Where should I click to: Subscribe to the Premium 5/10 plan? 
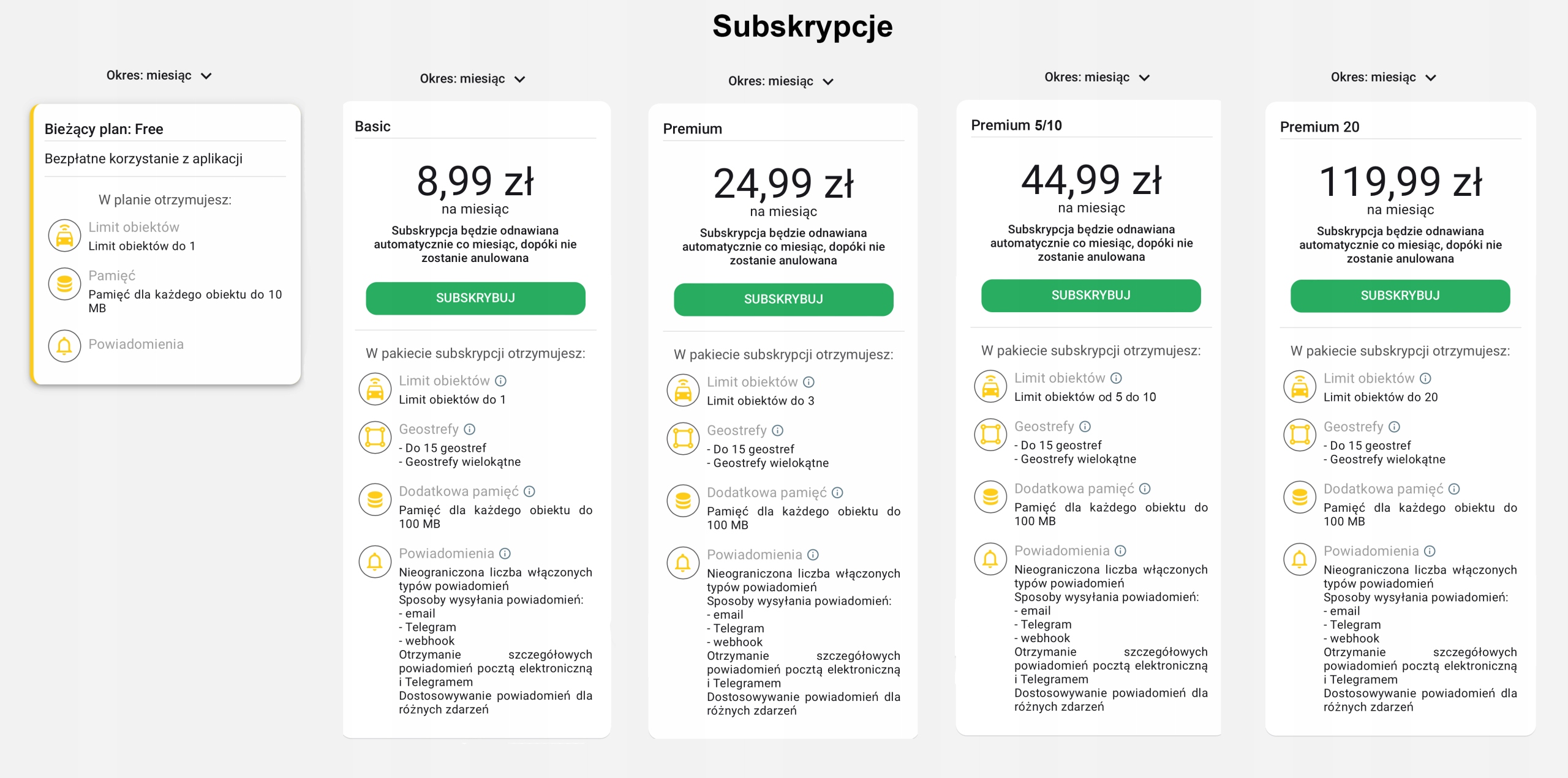[1091, 296]
